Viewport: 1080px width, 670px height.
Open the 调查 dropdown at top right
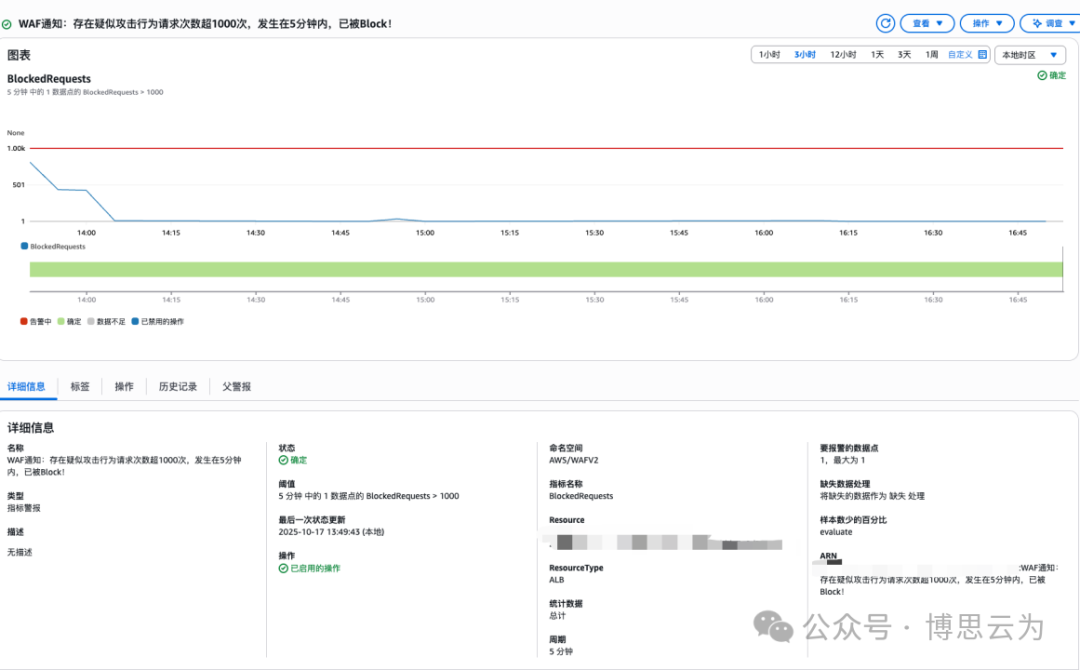tap(1051, 23)
